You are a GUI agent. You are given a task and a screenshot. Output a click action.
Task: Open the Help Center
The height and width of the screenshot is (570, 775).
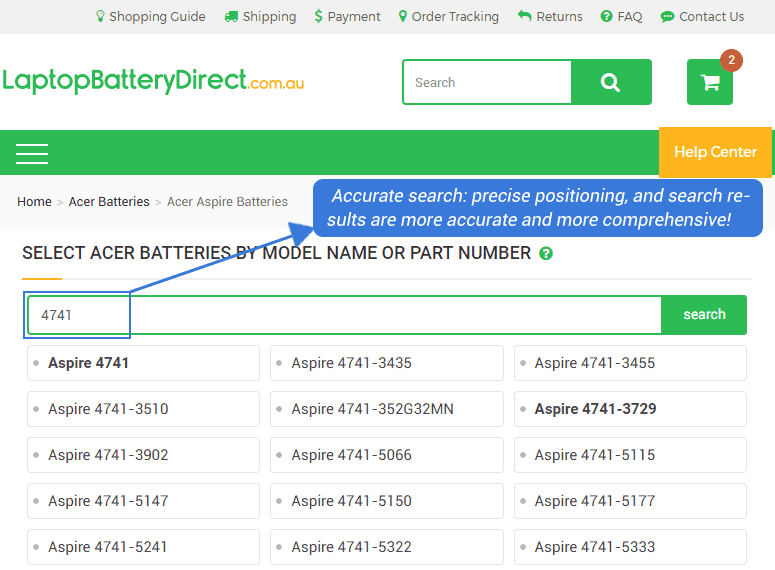(x=715, y=152)
